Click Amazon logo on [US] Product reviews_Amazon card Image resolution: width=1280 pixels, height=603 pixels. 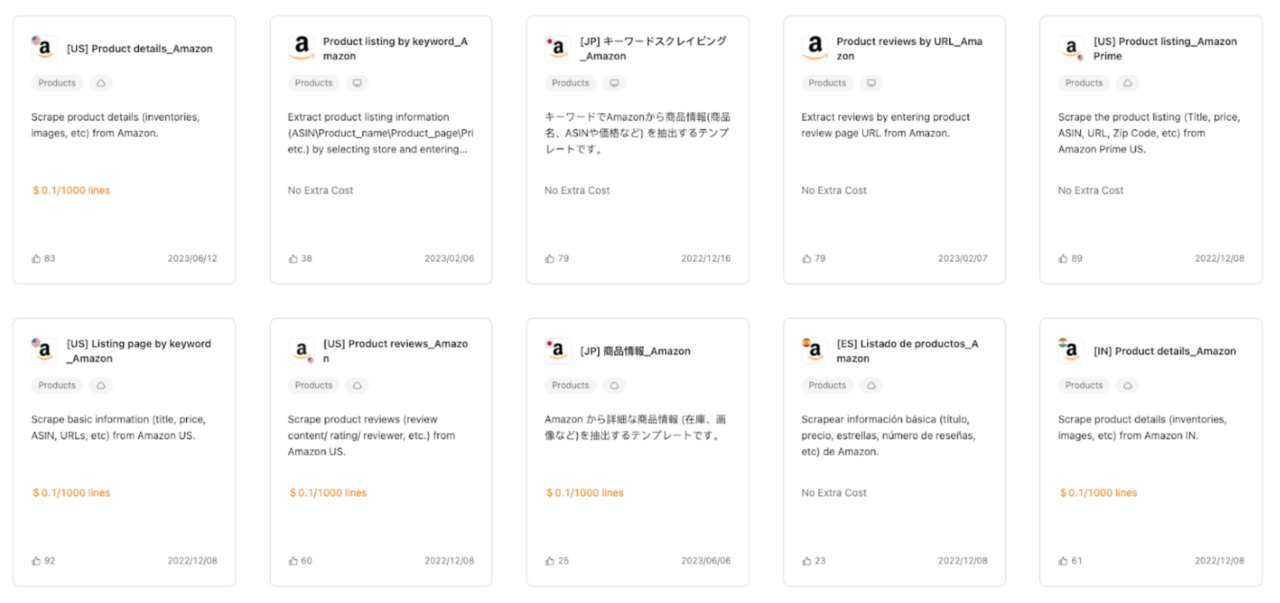tap(301, 350)
